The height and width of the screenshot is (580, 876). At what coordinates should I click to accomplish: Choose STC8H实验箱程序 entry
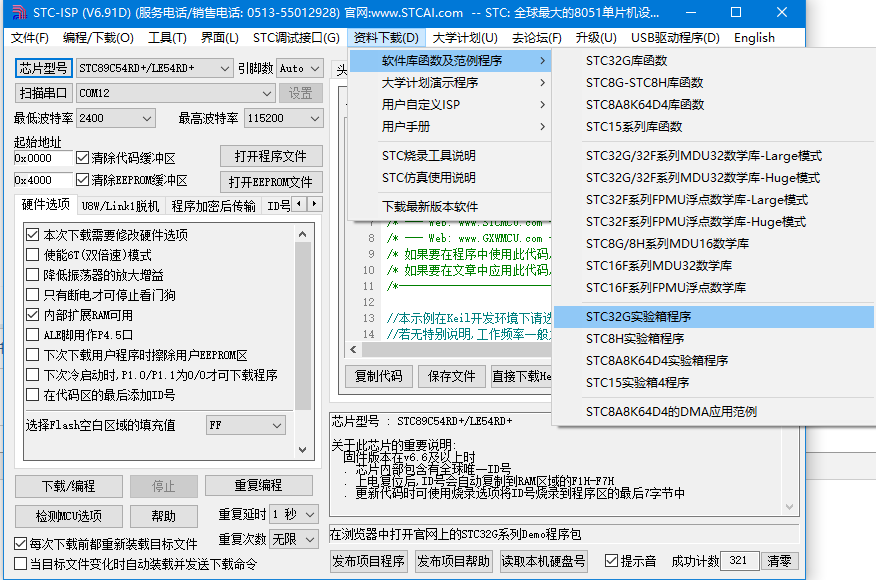(x=713, y=339)
